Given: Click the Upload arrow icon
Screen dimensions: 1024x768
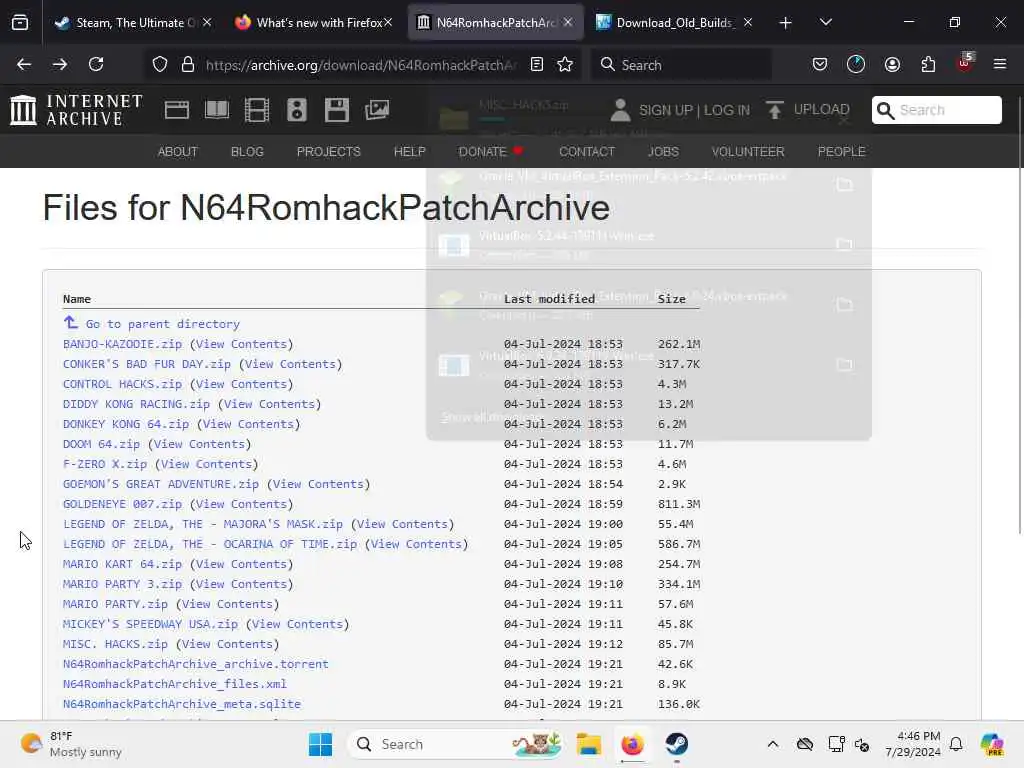Looking at the screenshot, I should click(775, 110).
